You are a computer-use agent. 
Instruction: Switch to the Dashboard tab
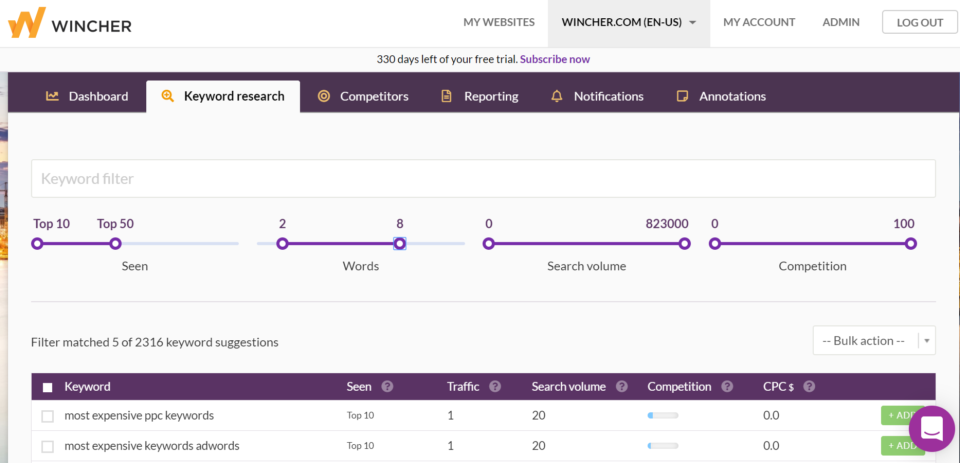[87, 96]
